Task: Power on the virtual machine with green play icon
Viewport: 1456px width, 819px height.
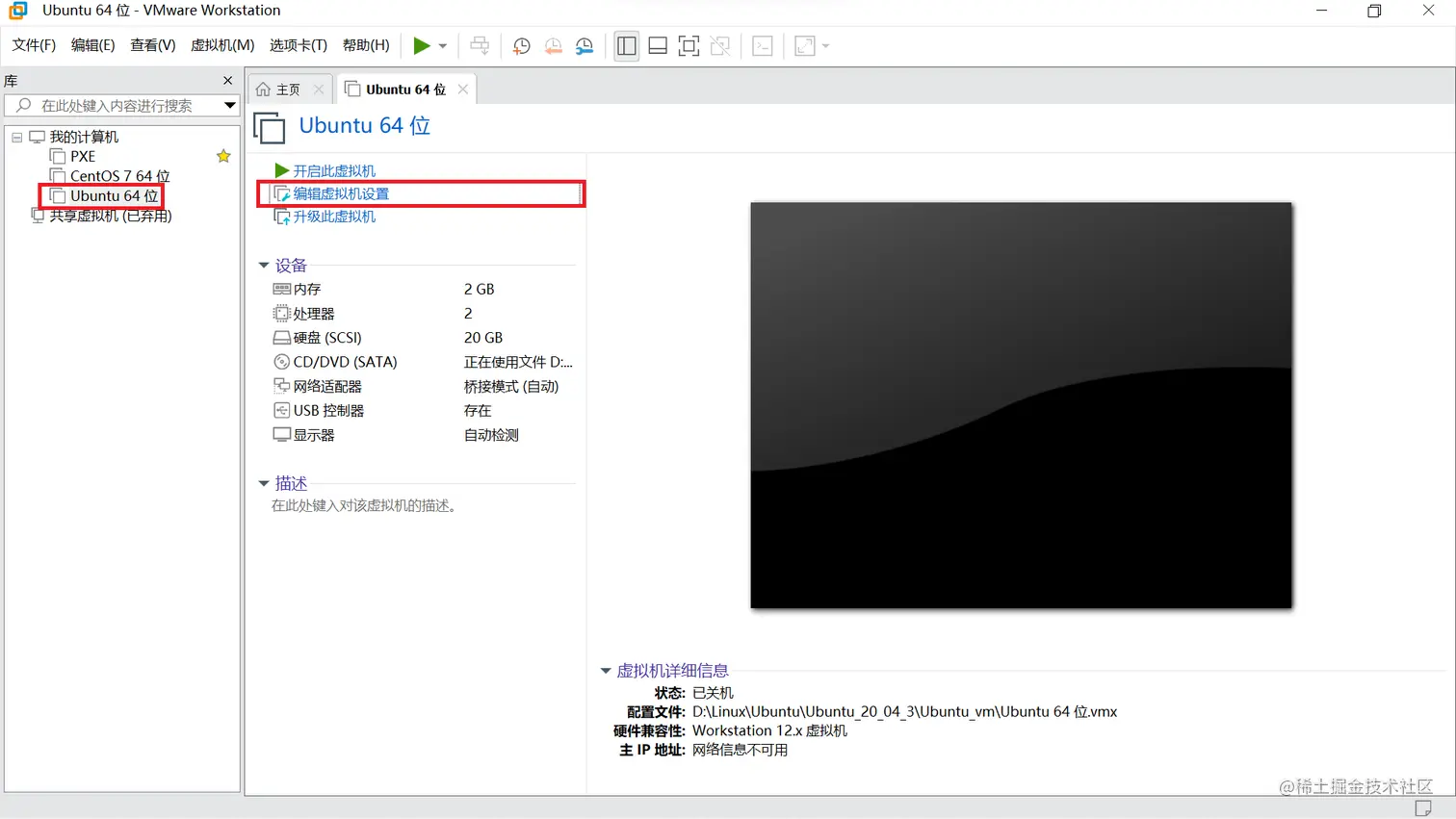Action: 421,45
